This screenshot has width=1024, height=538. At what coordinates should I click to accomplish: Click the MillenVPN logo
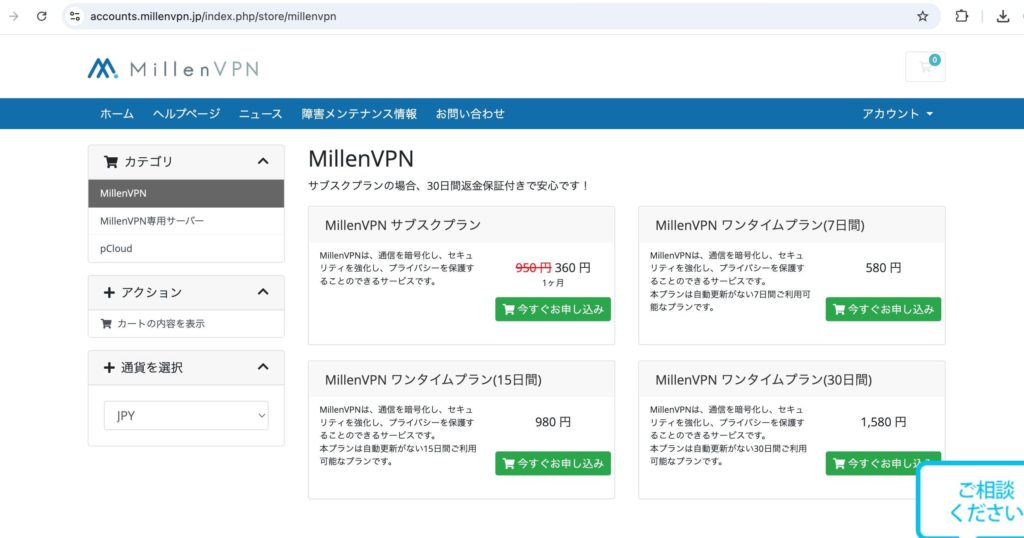(x=174, y=69)
